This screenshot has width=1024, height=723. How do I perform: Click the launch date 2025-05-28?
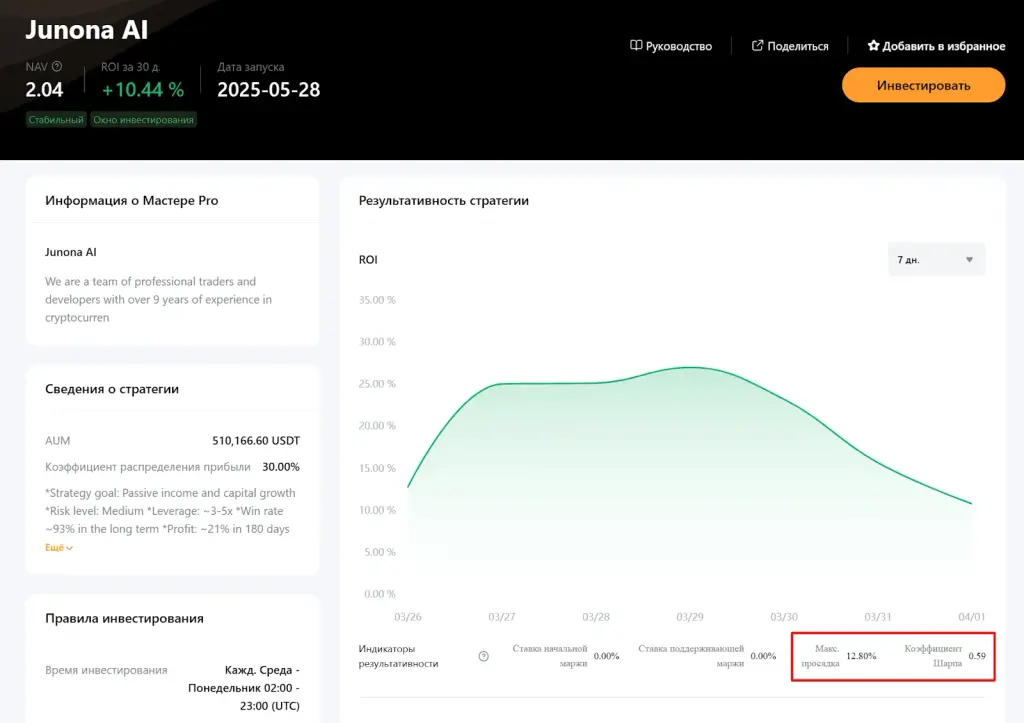click(x=268, y=89)
